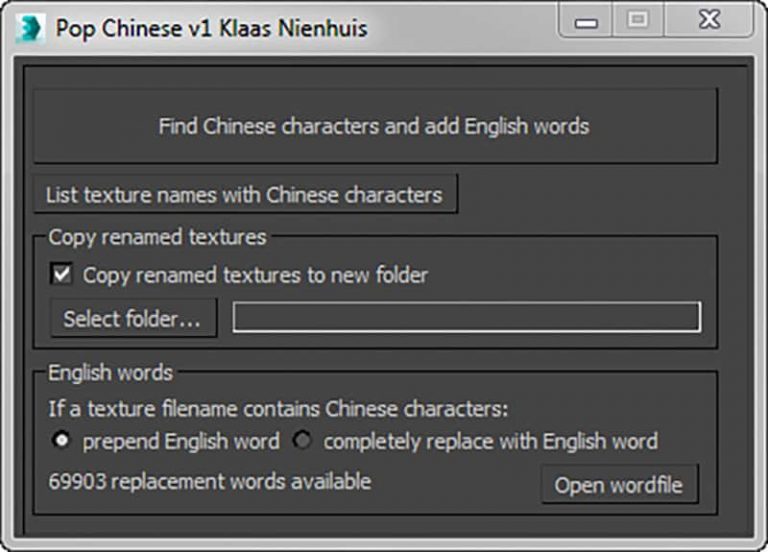Choose the completely replace radio dot
Screen dimensions: 768x552
coord(301,441)
